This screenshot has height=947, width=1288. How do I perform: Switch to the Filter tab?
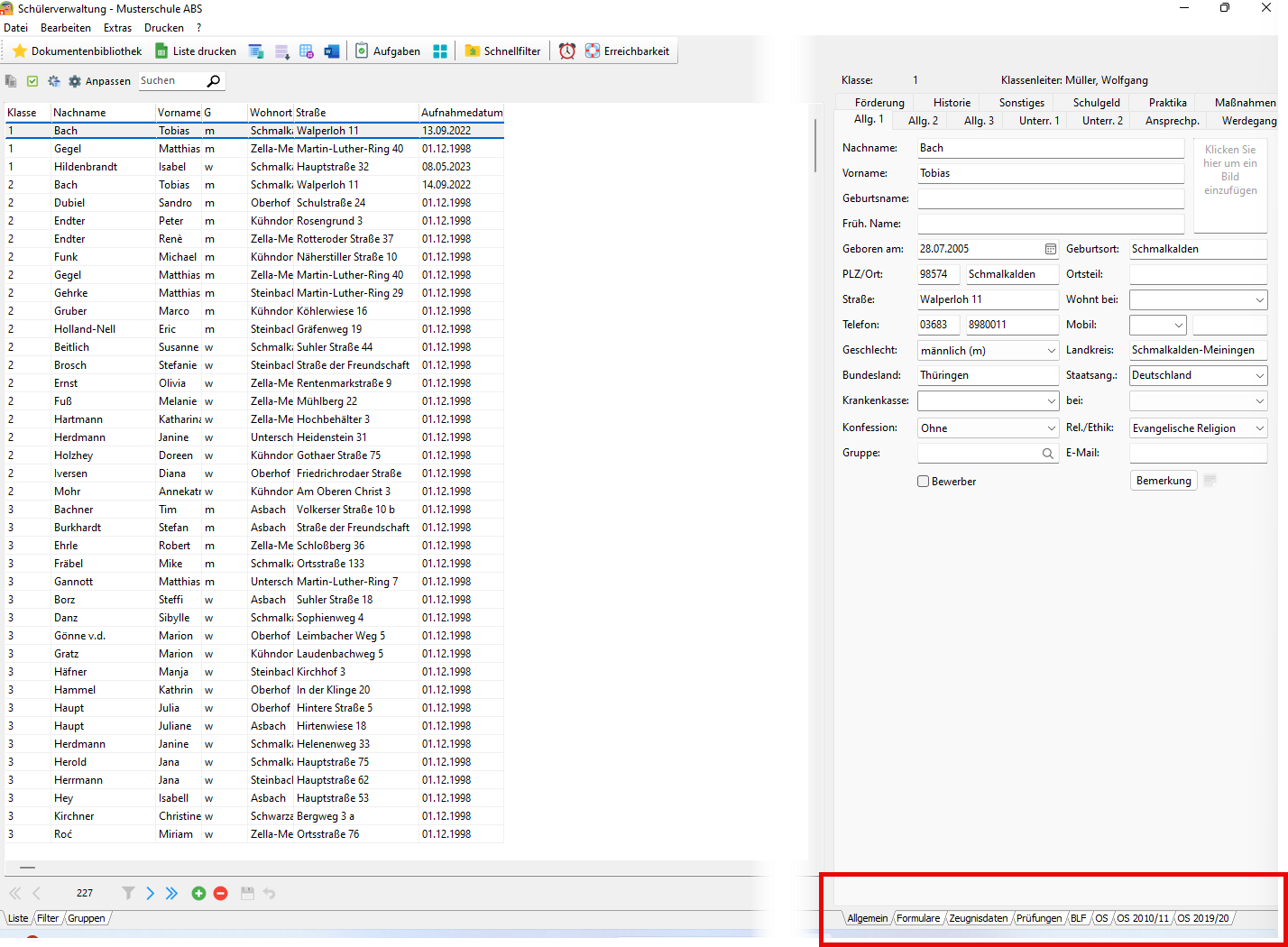(x=48, y=918)
